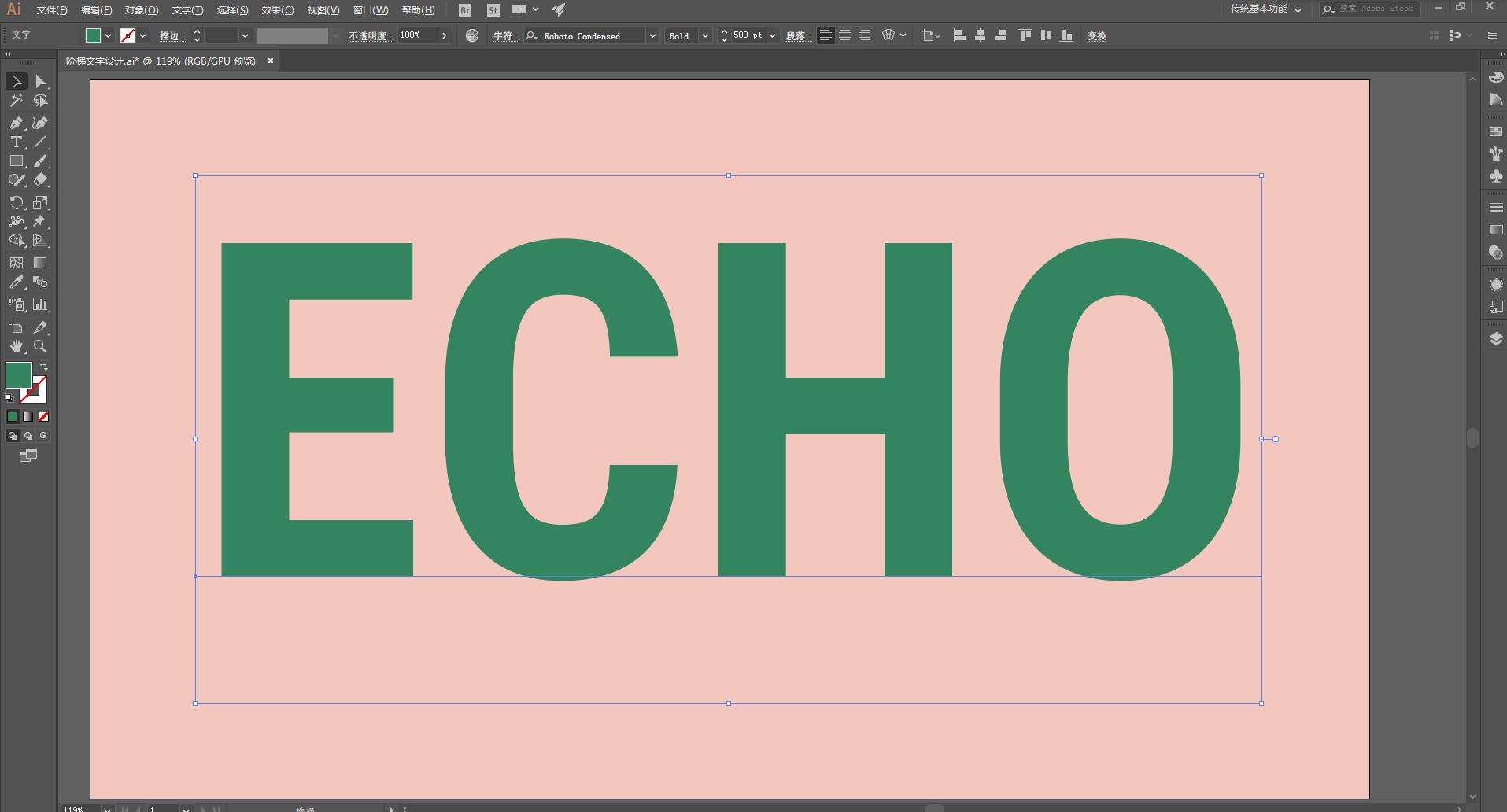Image resolution: width=1507 pixels, height=812 pixels.
Task: Choose the Magic Wand tool
Action: [x=16, y=101]
